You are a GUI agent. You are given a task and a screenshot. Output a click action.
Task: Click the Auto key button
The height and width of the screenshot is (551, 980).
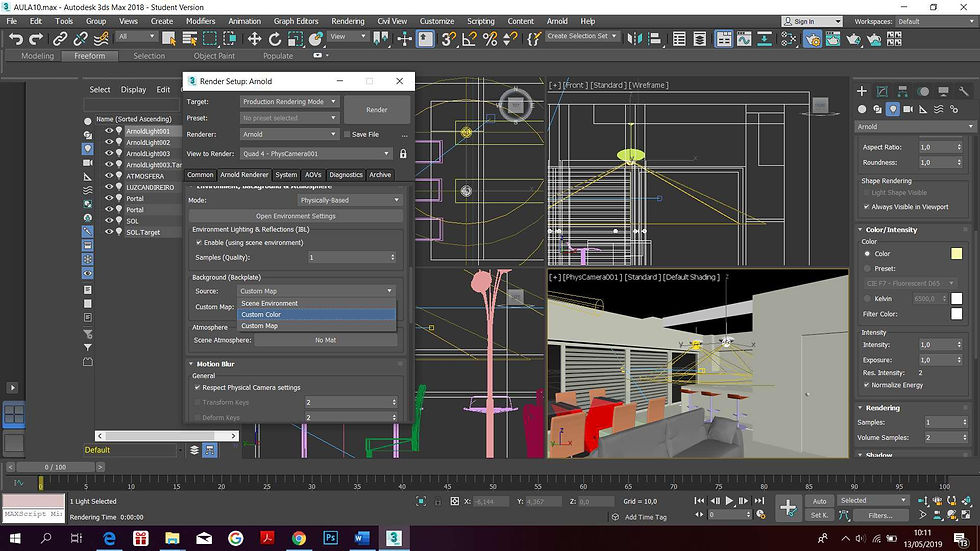click(819, 501)
